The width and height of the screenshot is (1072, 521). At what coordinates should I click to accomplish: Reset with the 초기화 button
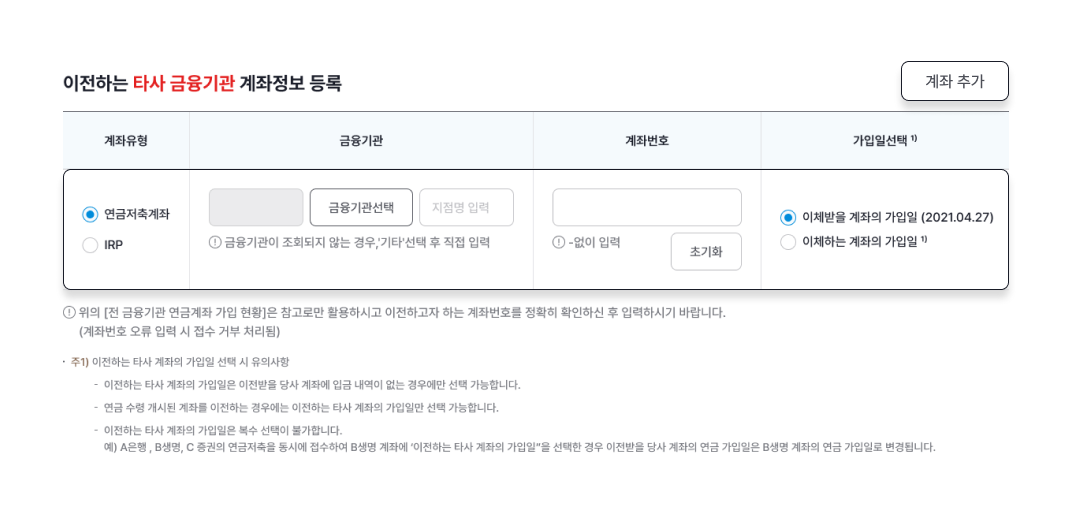point(706,252)
